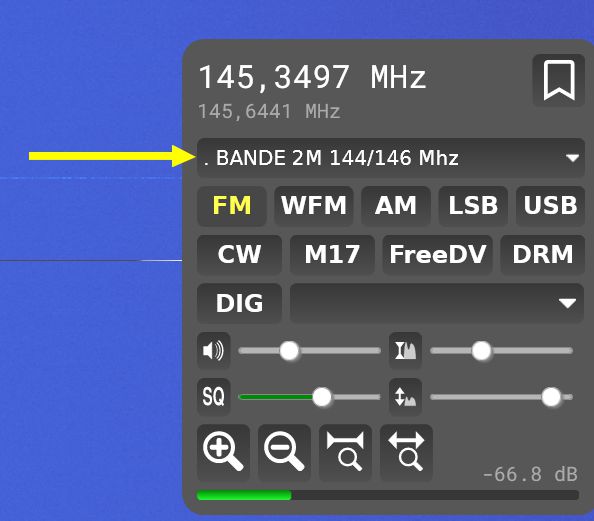Click the zoom in totally icon
This screenshot has width=594, height=521.
click(x=345, y=452)
